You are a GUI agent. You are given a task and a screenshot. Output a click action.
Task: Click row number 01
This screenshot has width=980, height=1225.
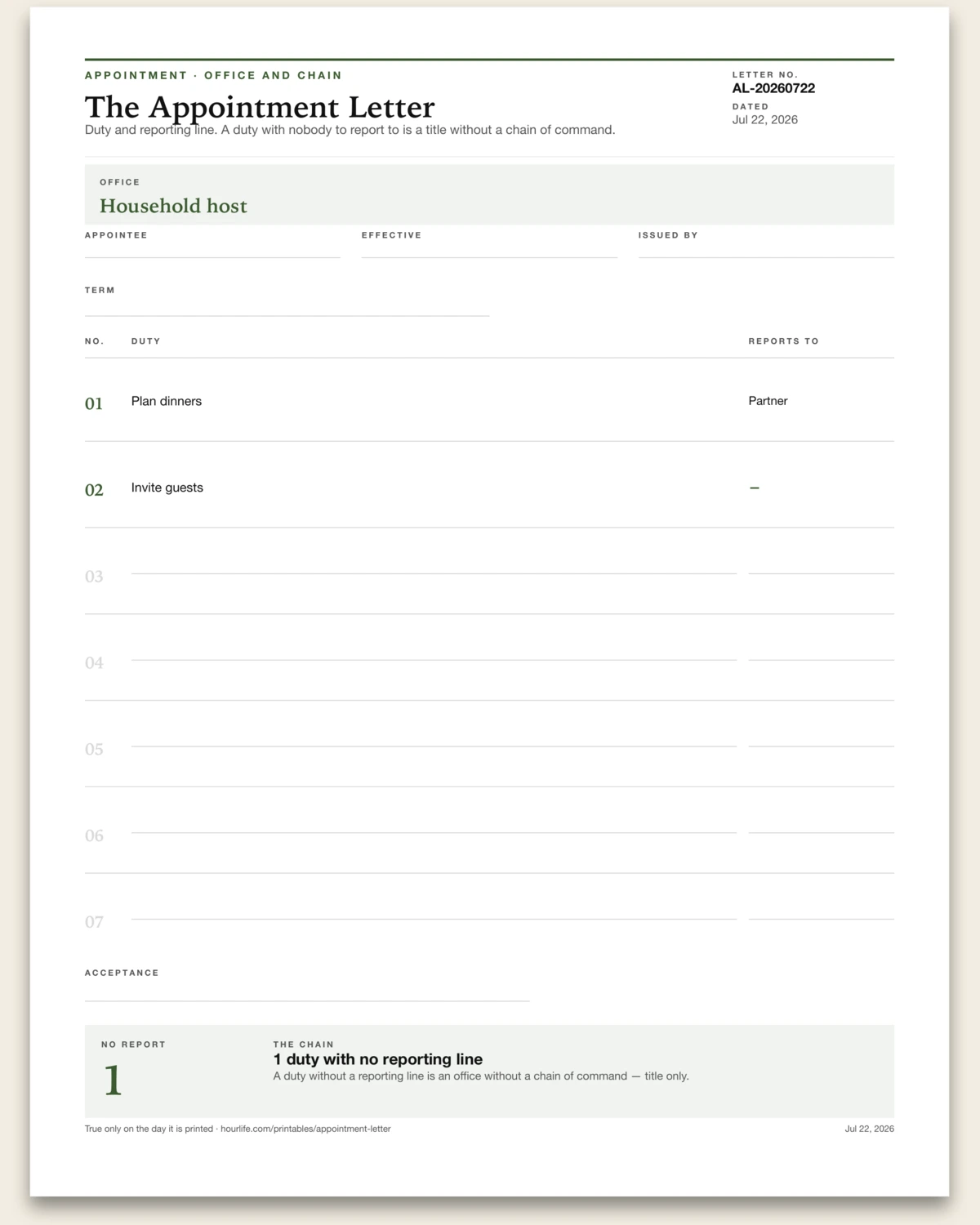pos(94,403)
